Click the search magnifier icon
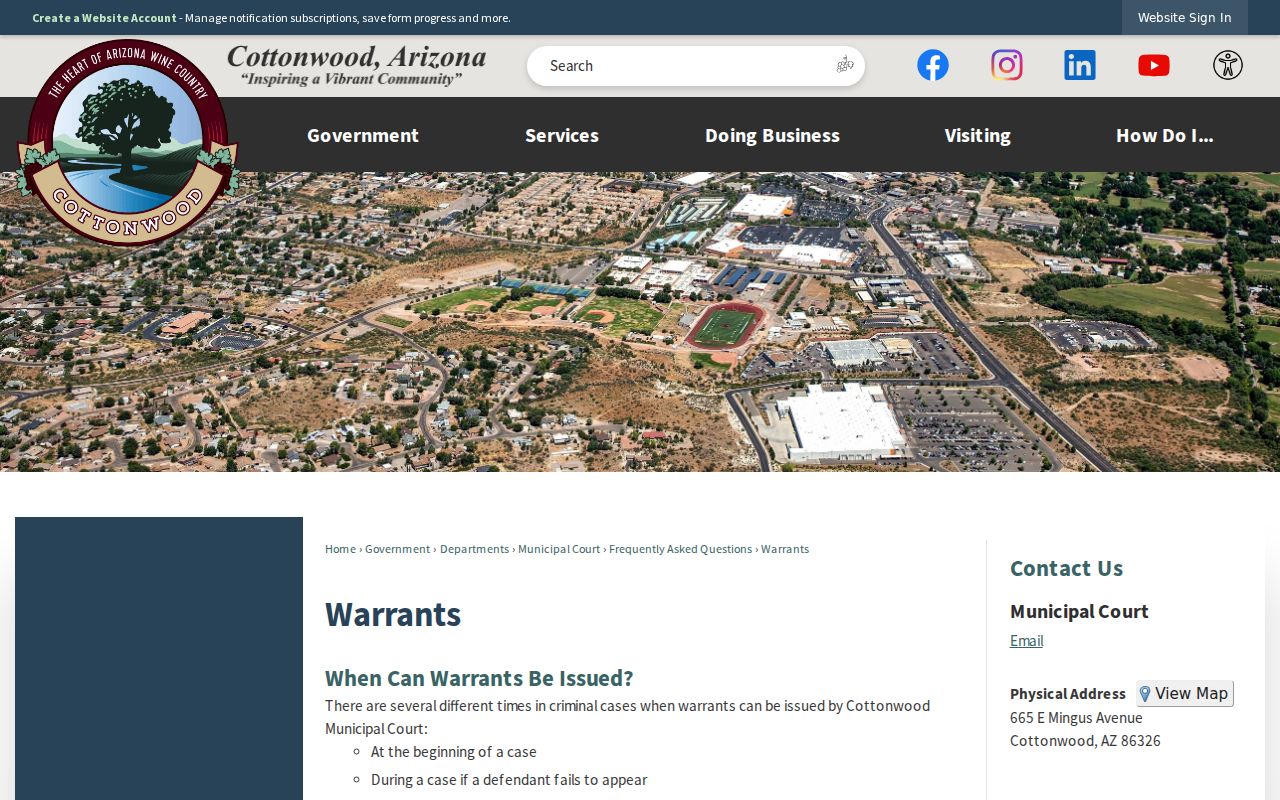 [845, 65]
